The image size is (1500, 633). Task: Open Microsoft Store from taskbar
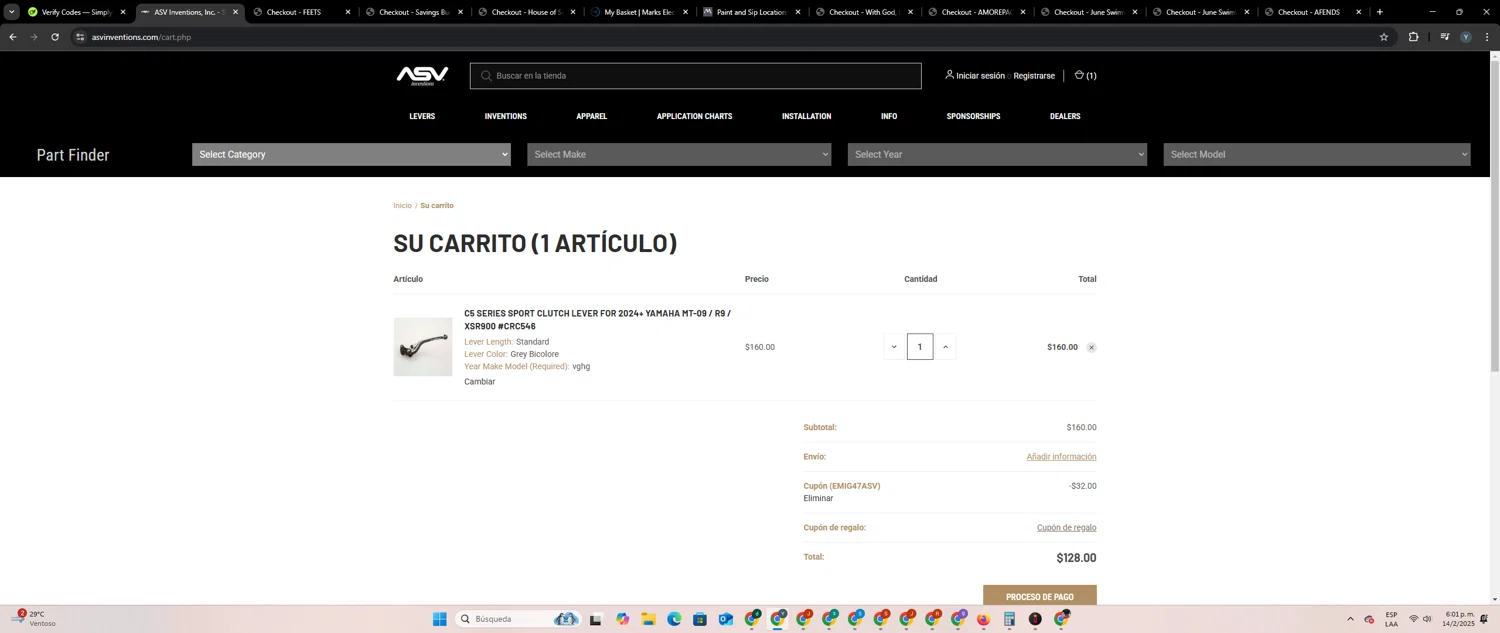pos(700,619)
